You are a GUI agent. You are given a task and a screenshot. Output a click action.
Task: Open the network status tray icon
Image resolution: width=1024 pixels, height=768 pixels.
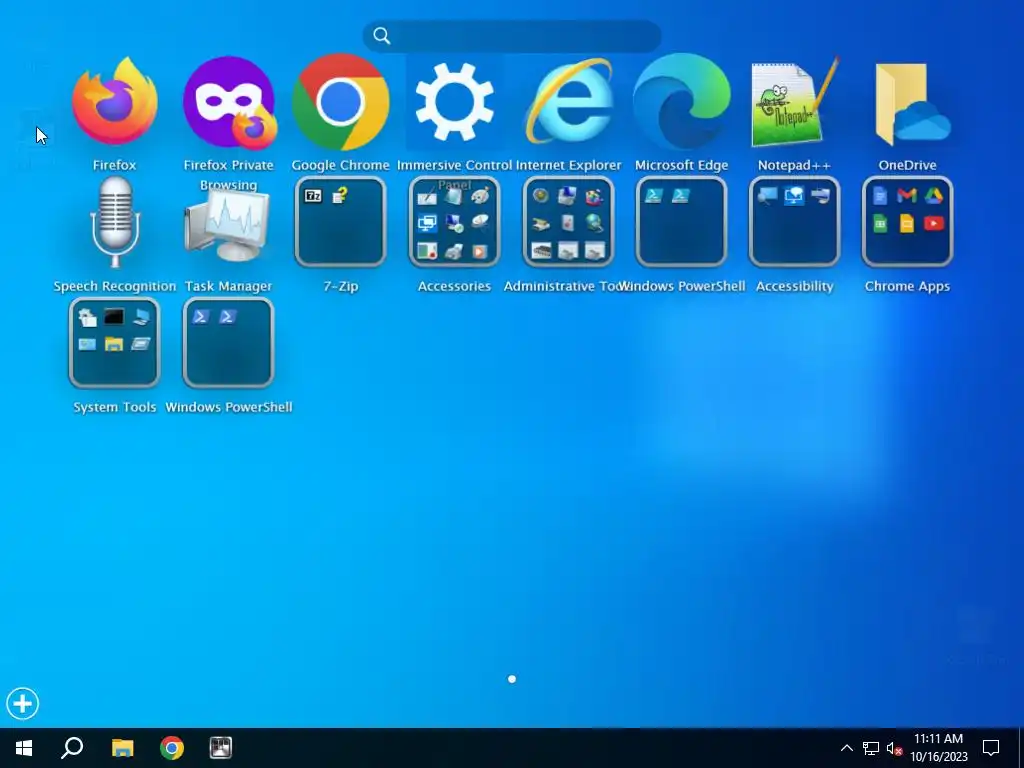click(871, 748)
